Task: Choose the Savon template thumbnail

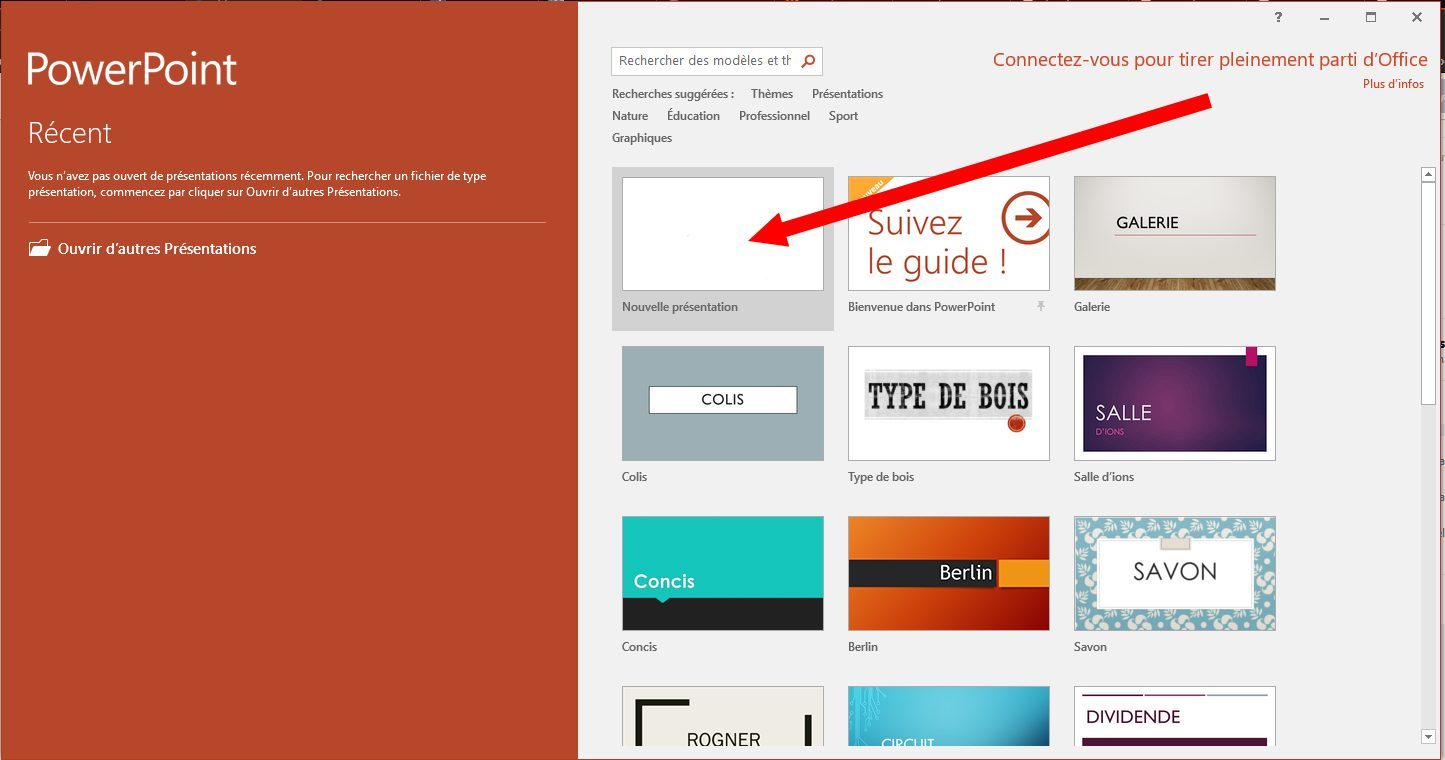Action: tap(1175, 574)
